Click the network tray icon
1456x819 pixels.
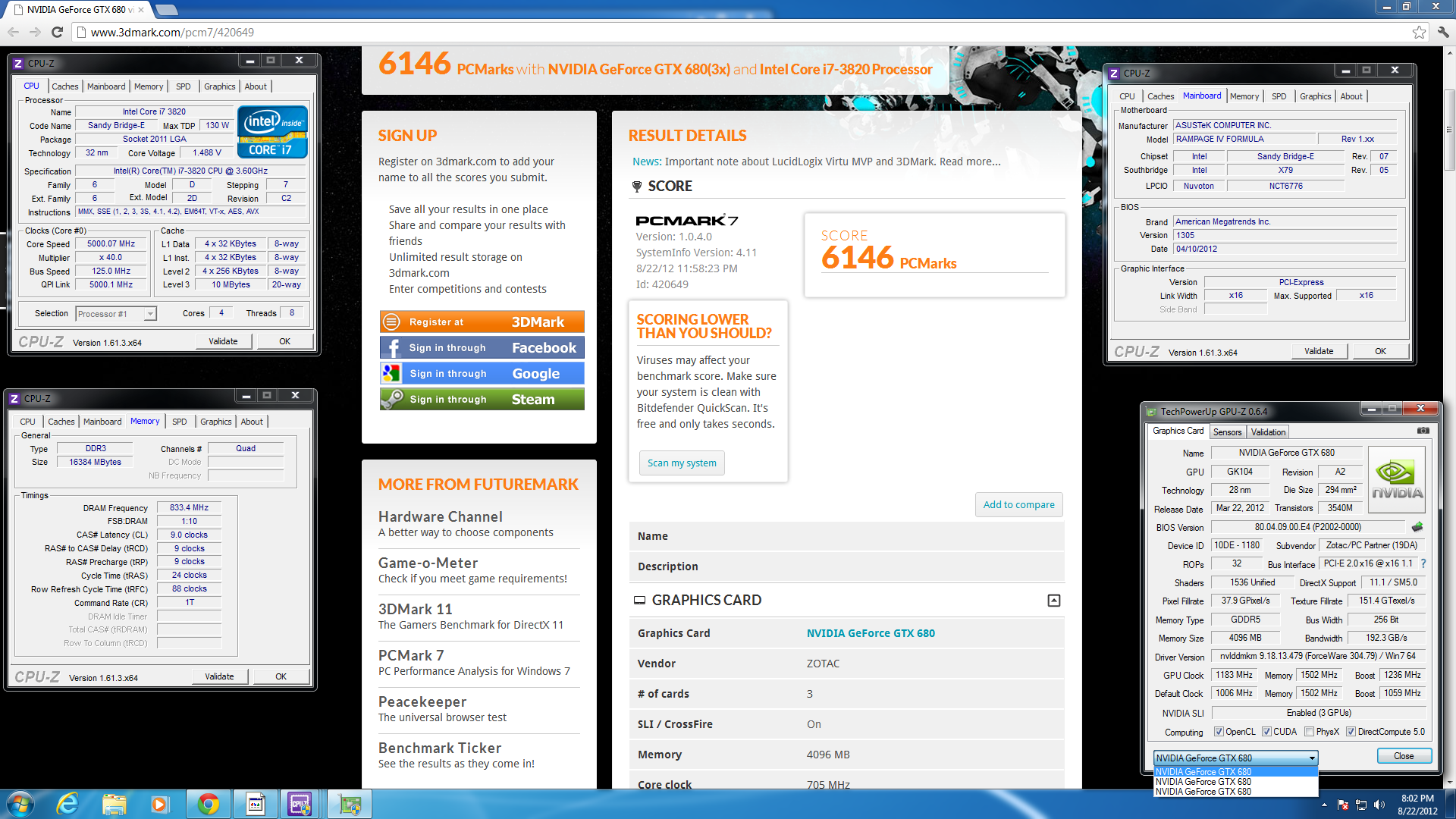pos(1361,805)
